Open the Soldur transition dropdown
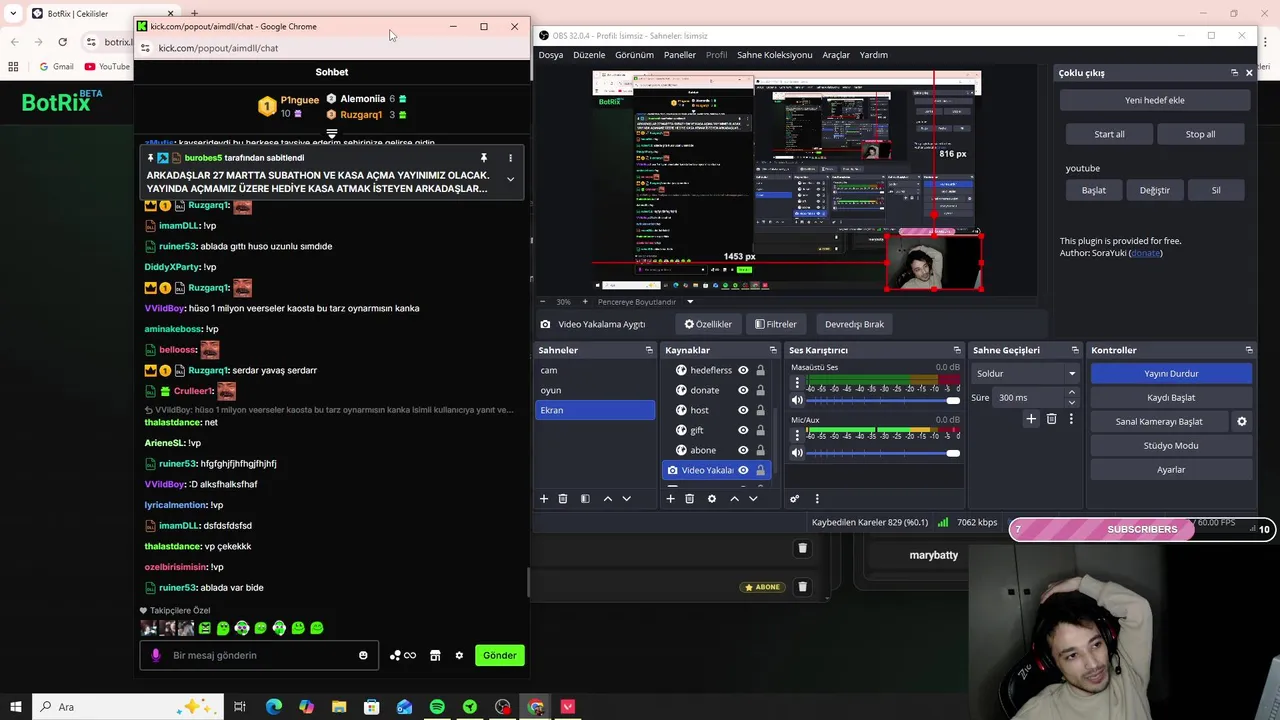 pyautogui.click(x=1026, y=373)
